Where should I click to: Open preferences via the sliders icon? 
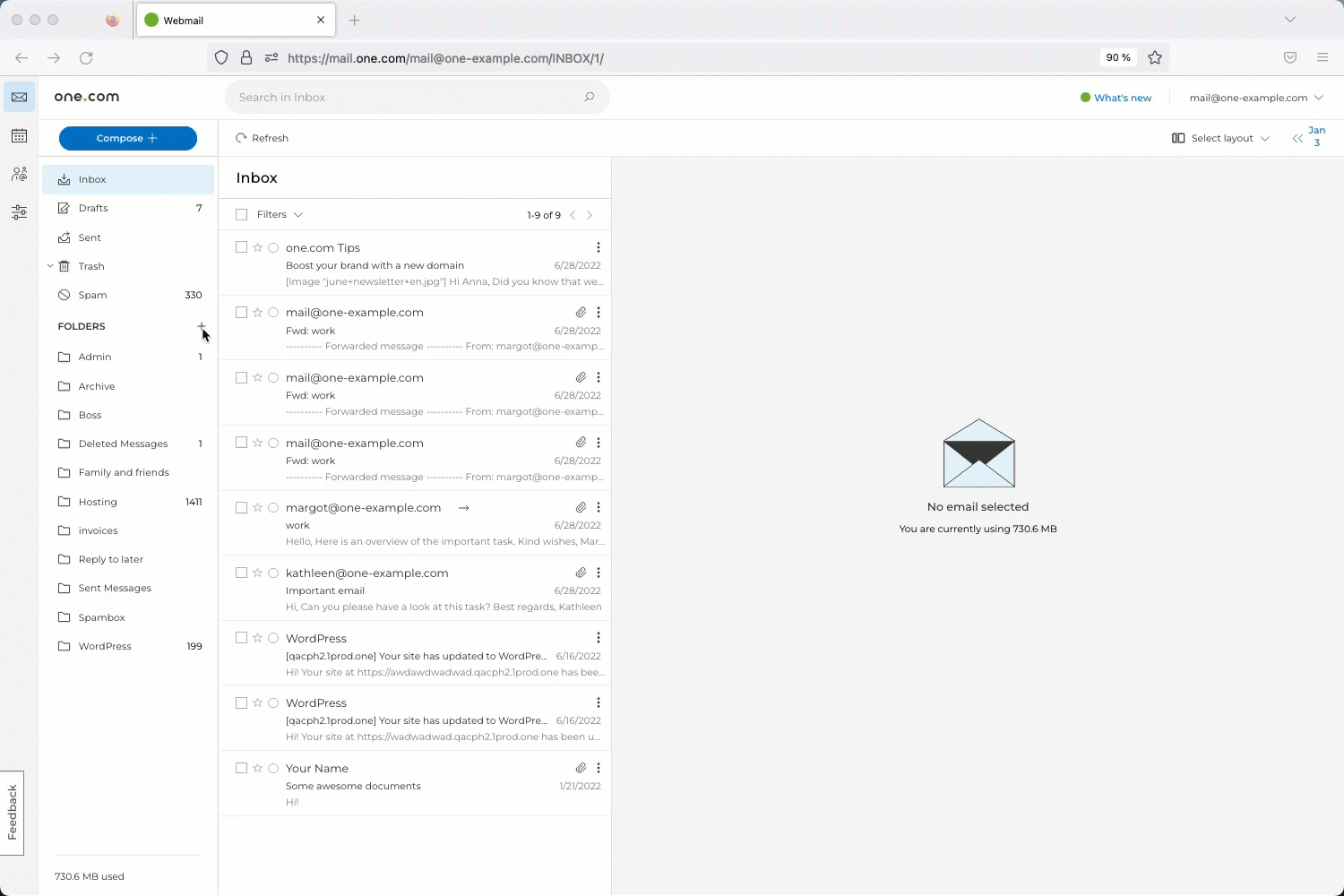19,212
